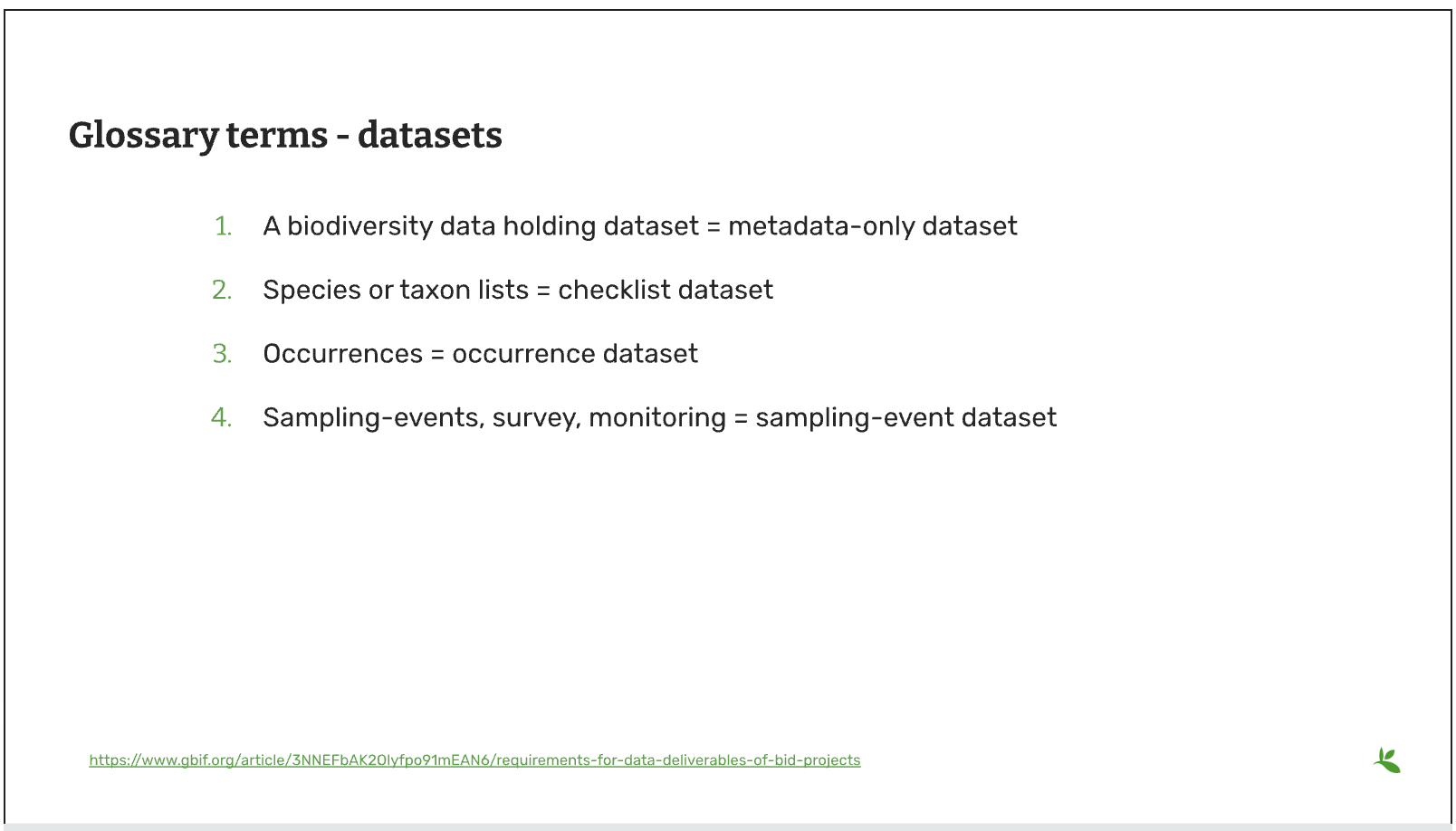This screenshot has width=1456, height=831.
Task: Click the capitalized word 'Occurrences'
Action: coord(343,354)
